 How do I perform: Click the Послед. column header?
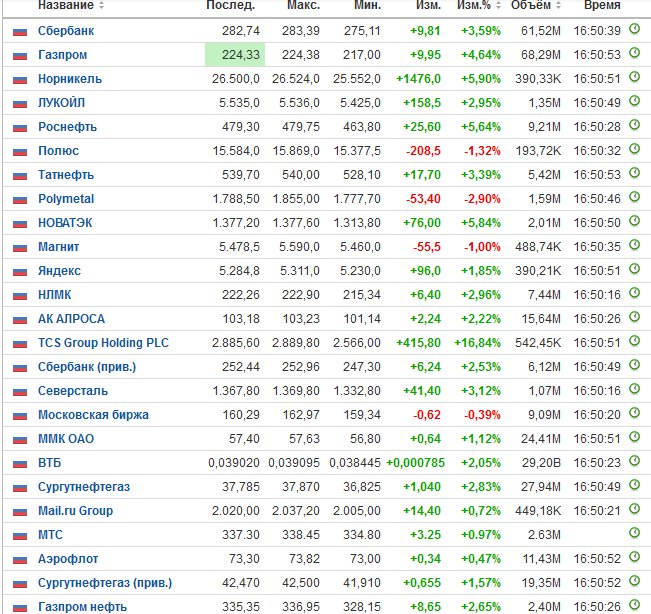click(x=230, y=5)
